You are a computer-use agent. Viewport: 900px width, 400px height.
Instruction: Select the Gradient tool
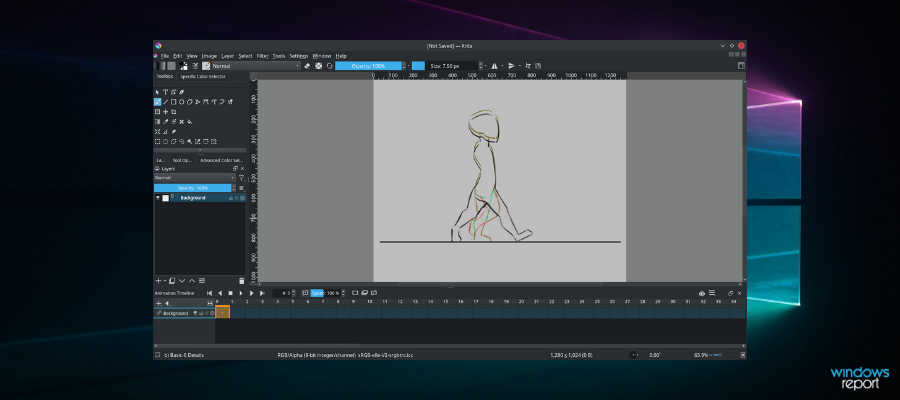tap(157, 122)
